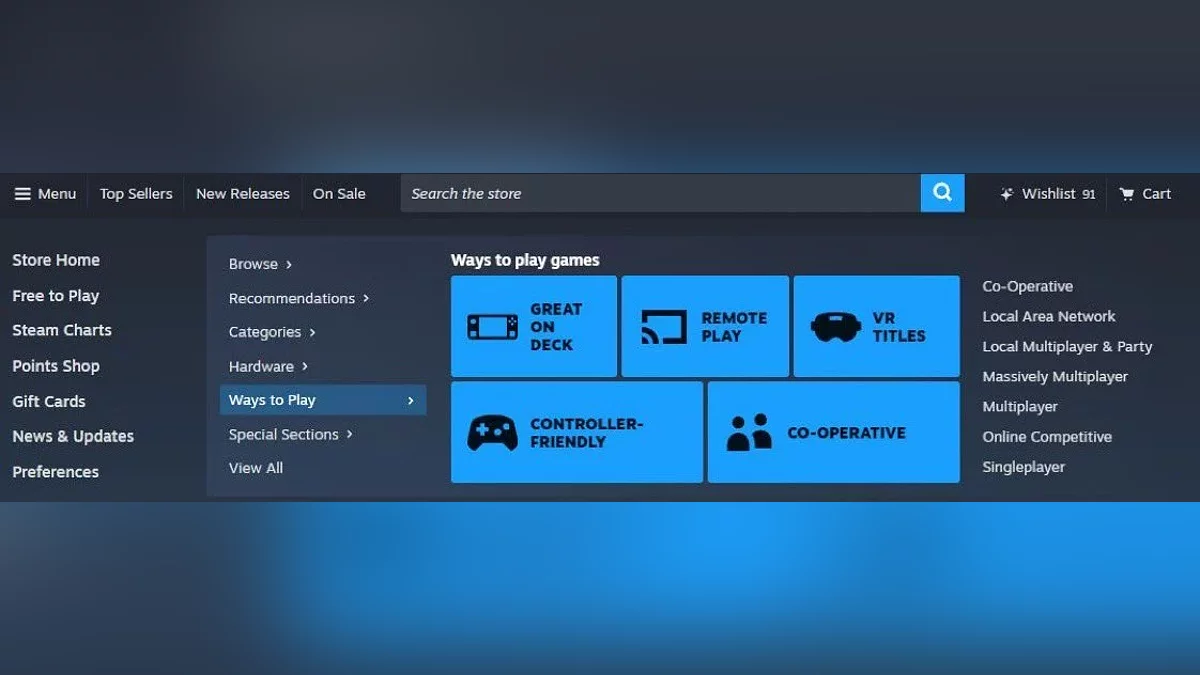The height and width of the screenshot is (675, 1200).
Task: Open News & Updates
Action: click(x=73, y=436)
